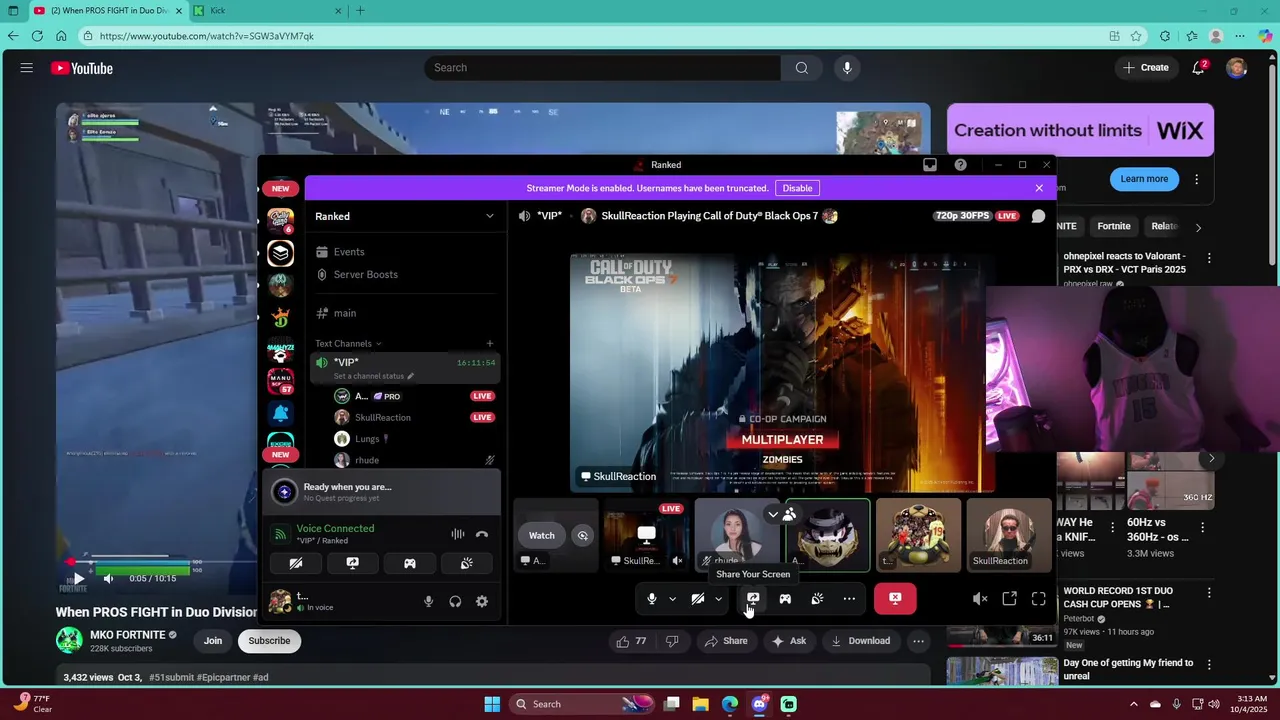Select the Fortnite filter chip
Image resolution: width=1280 pixels, height=720 pixels.
point(1113,226)
